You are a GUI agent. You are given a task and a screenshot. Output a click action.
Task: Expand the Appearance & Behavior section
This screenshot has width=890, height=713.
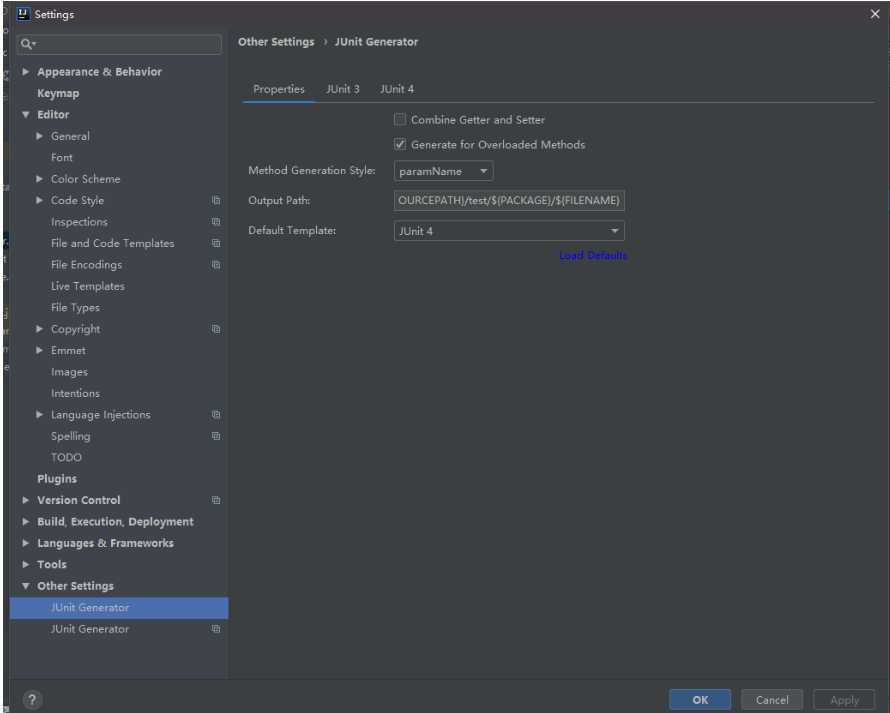[26, 72]
